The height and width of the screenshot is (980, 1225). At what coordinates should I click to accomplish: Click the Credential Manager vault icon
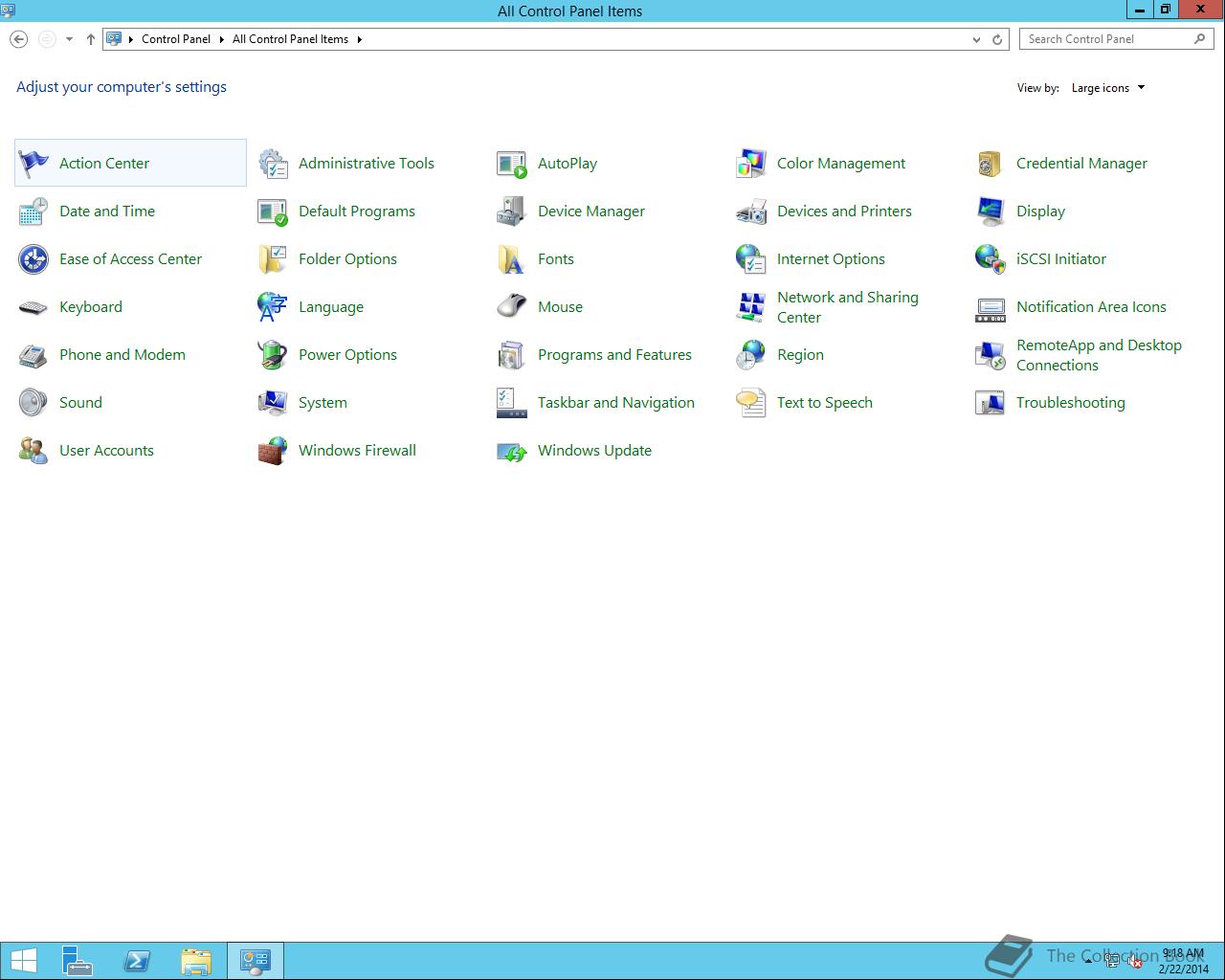coord(991,164)
